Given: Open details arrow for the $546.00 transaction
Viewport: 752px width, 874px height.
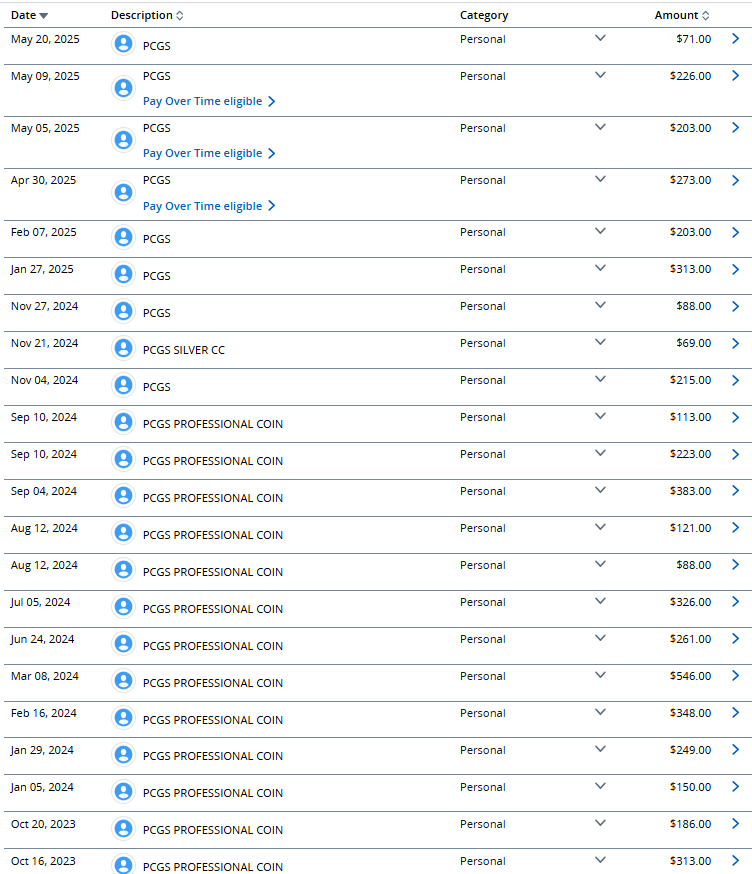Looking at the screenshot, I should click(x=735, y=676).
